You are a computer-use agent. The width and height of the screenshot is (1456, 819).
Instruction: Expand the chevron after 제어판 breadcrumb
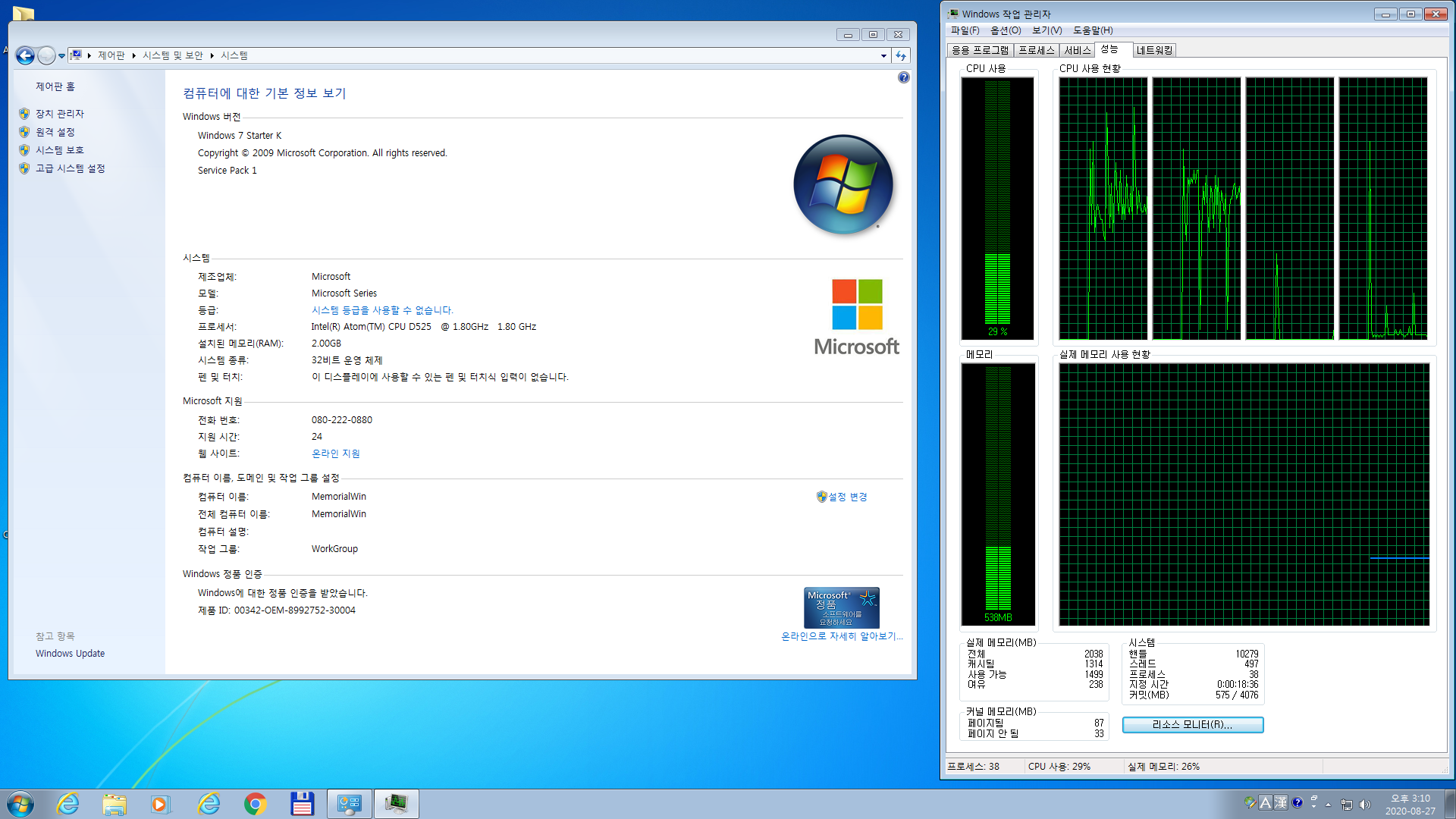coord(133,55)
